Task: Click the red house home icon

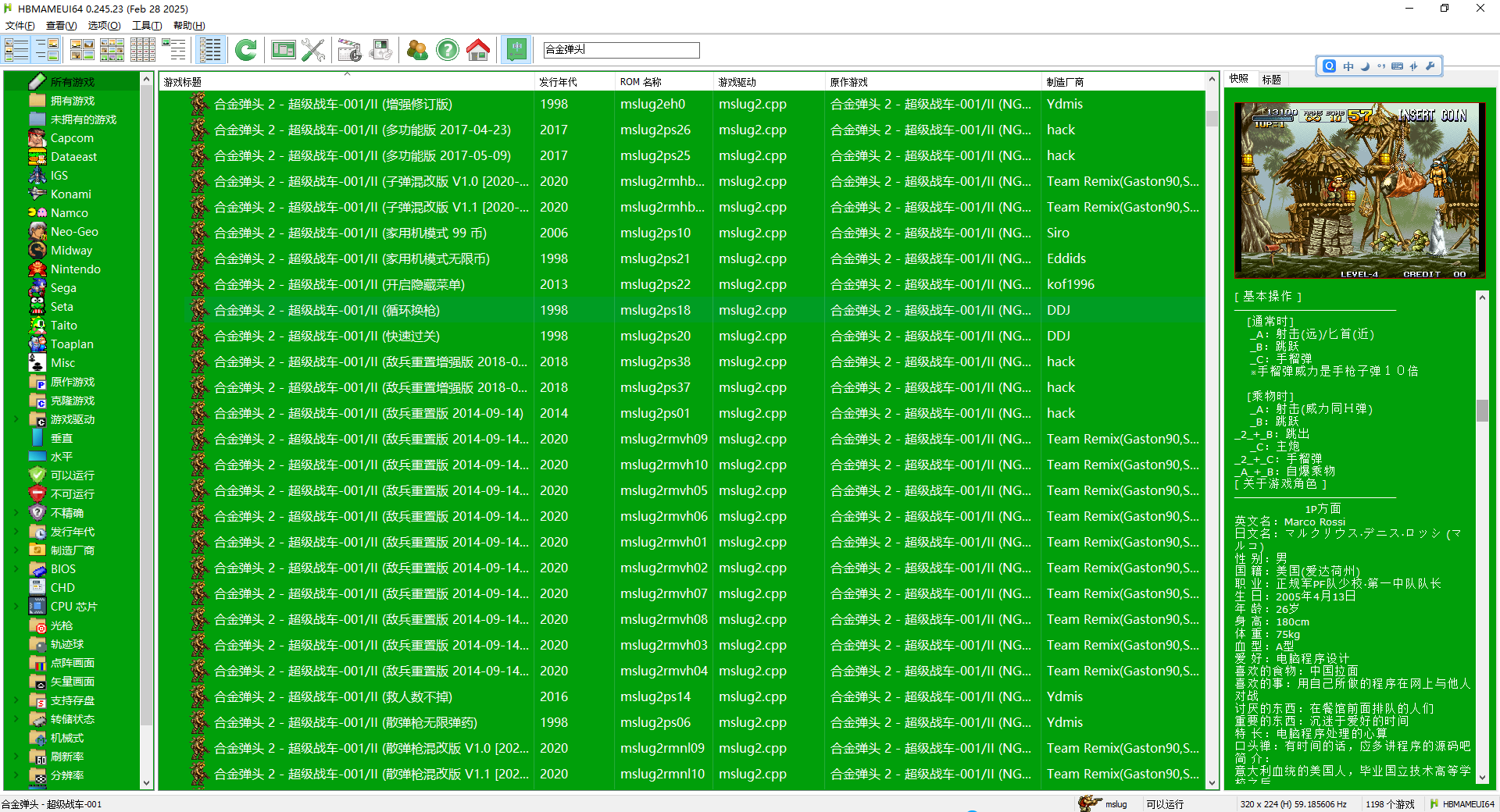Action: pyautogui.click(x=478, y=49)
